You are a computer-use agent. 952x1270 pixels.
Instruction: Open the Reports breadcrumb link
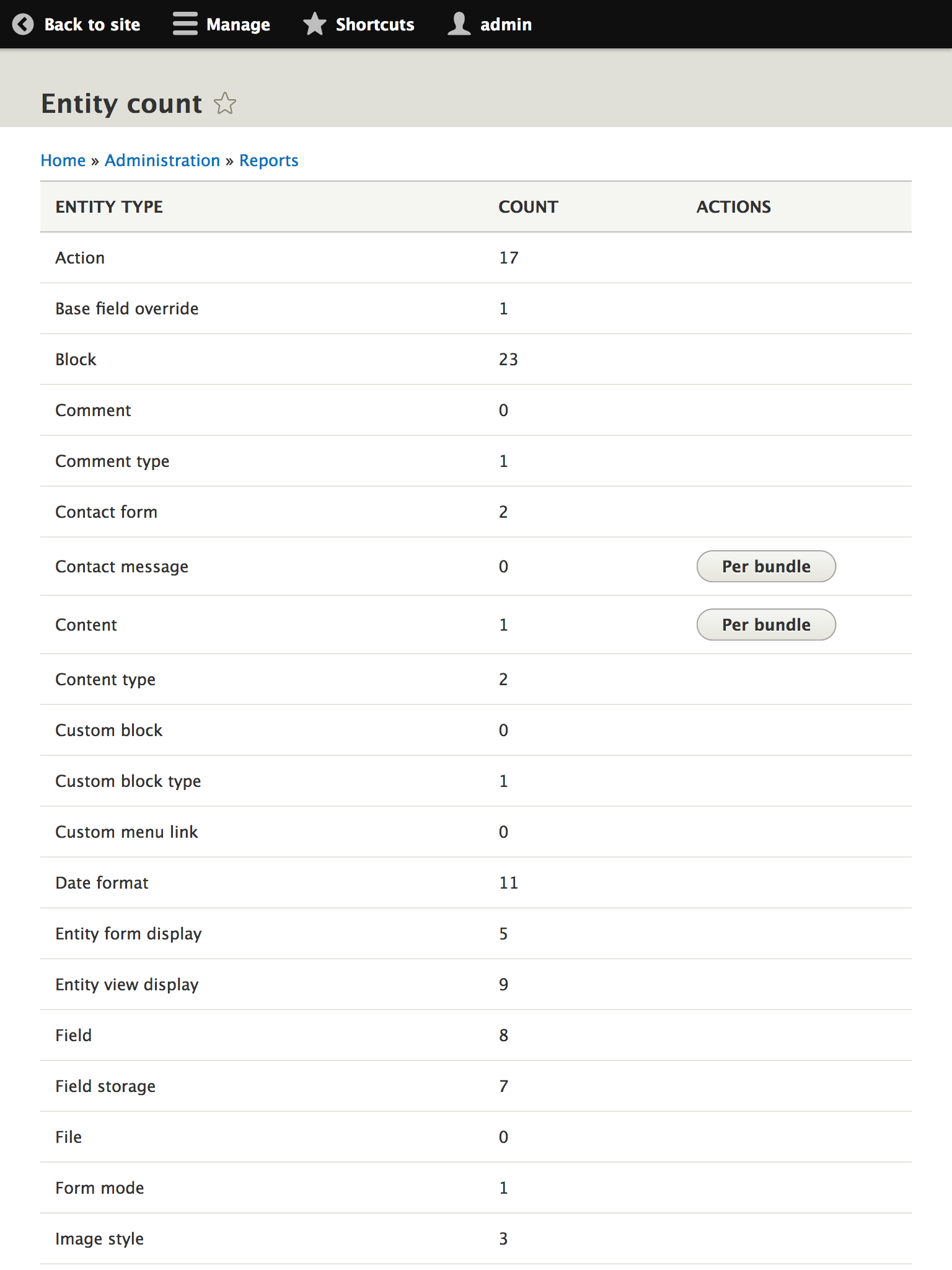[x=268, y=160]
